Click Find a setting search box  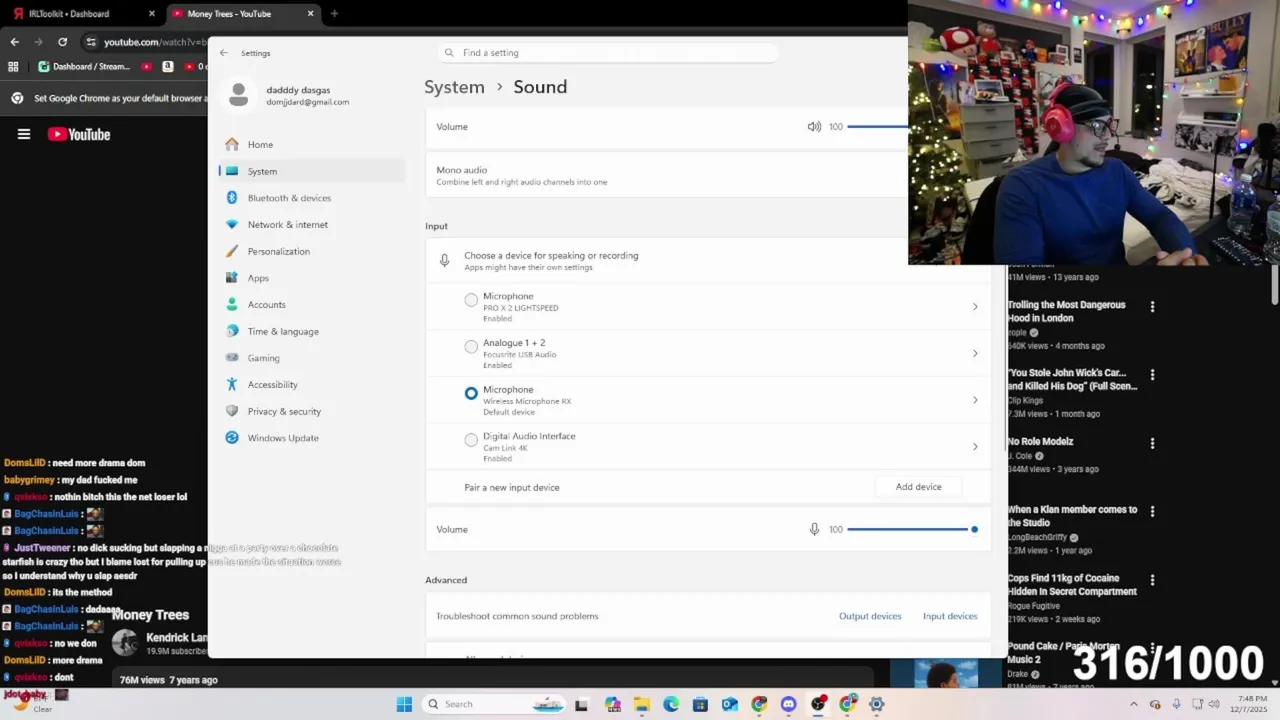(608, 53)
